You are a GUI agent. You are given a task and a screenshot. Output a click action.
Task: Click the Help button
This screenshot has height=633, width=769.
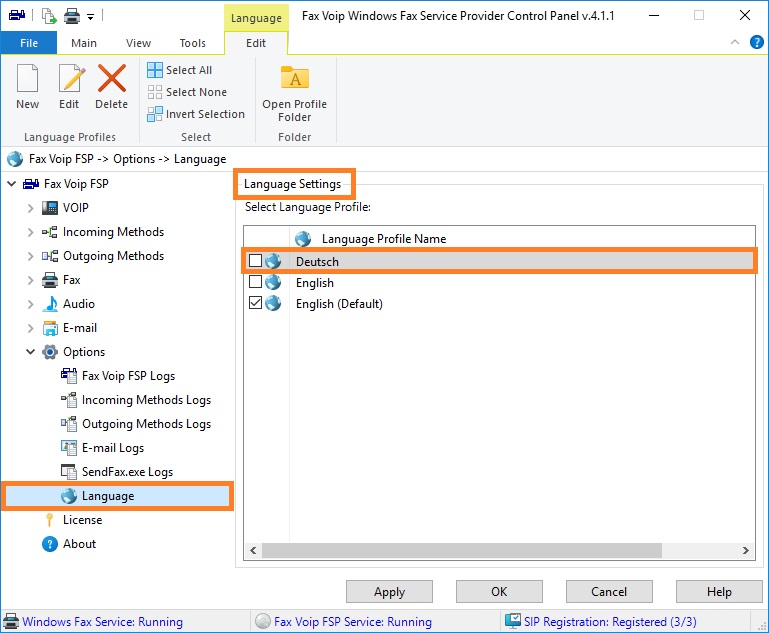pos(719,592)
